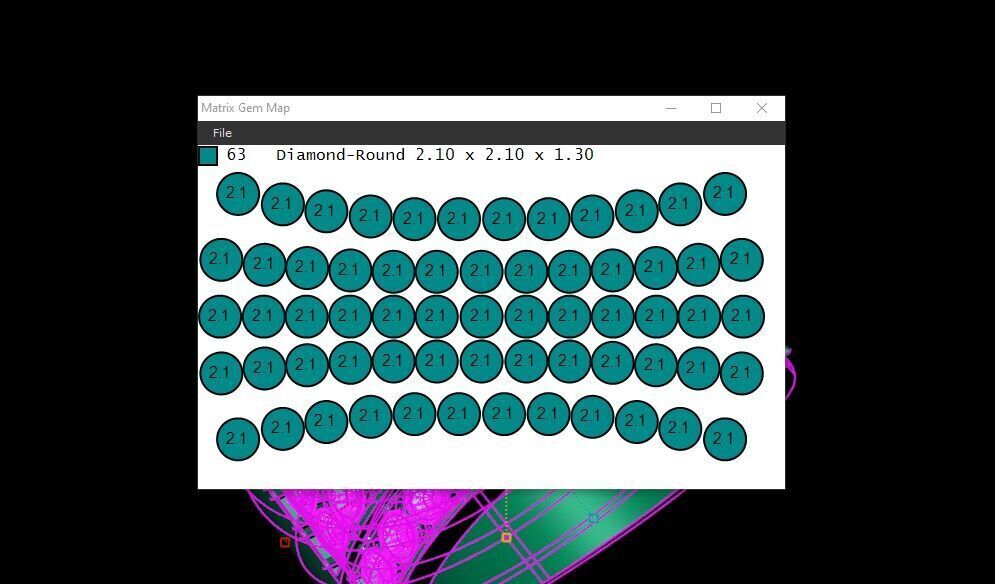Select the teal control point in the viewport
Image resolution: width=995 pixels, height=584 pixels.
(593, 518)
